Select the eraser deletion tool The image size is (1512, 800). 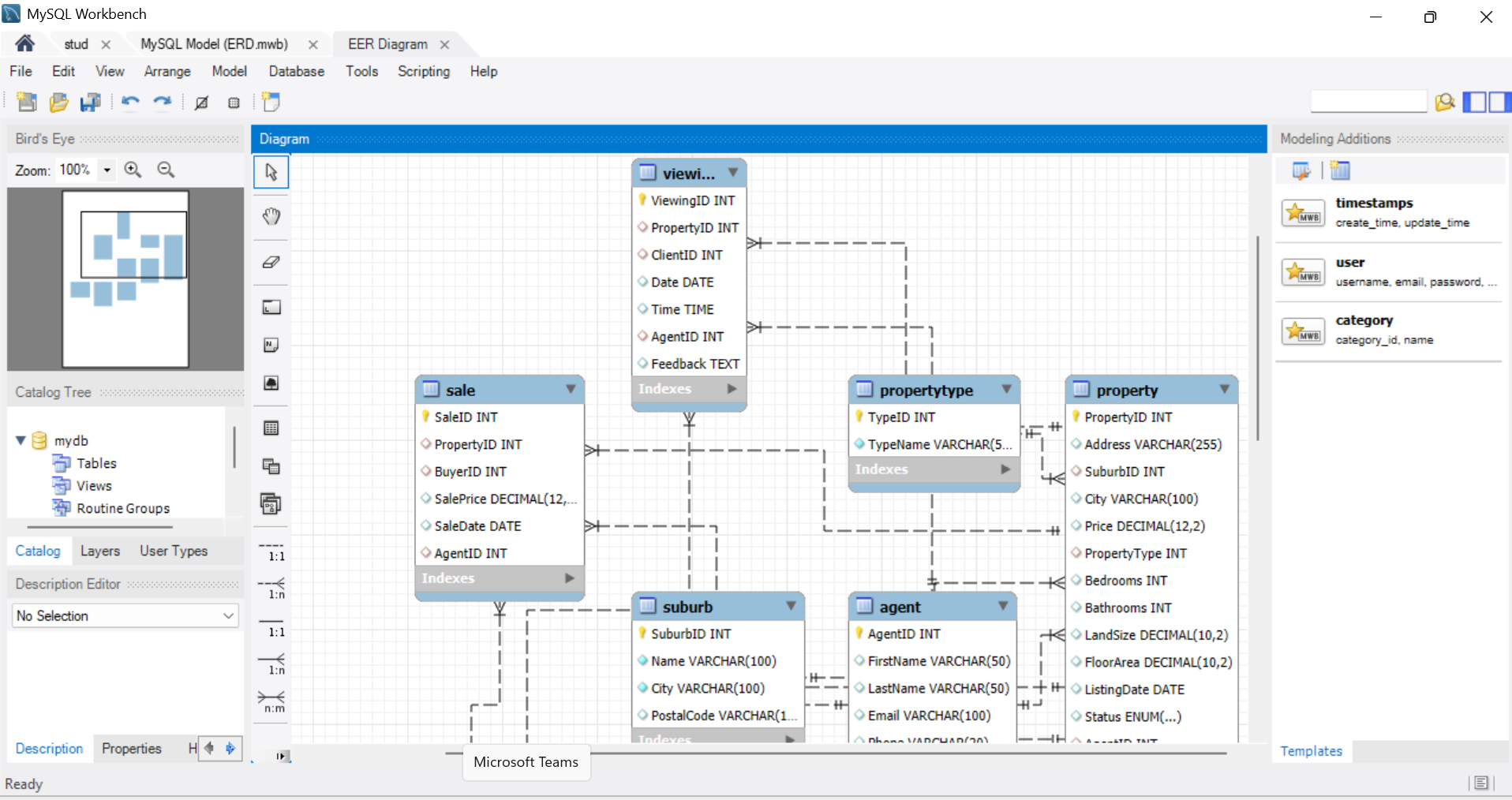tap(271, 262)
